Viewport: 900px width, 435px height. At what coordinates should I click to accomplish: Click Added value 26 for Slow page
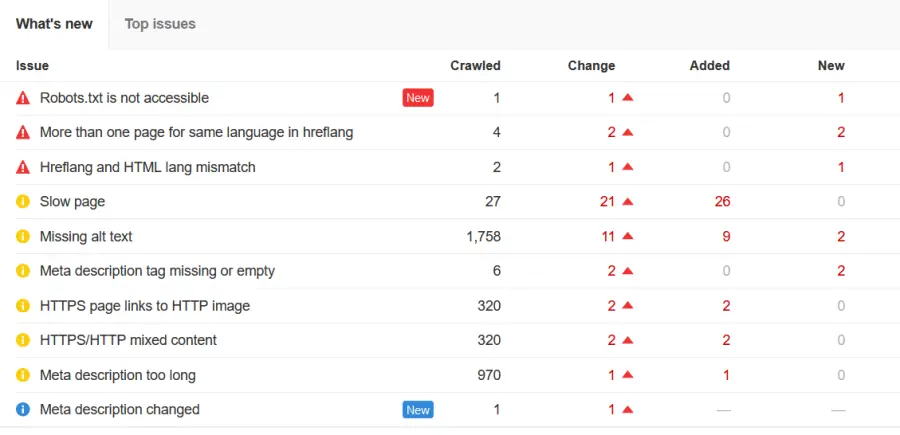pos(722,202)
